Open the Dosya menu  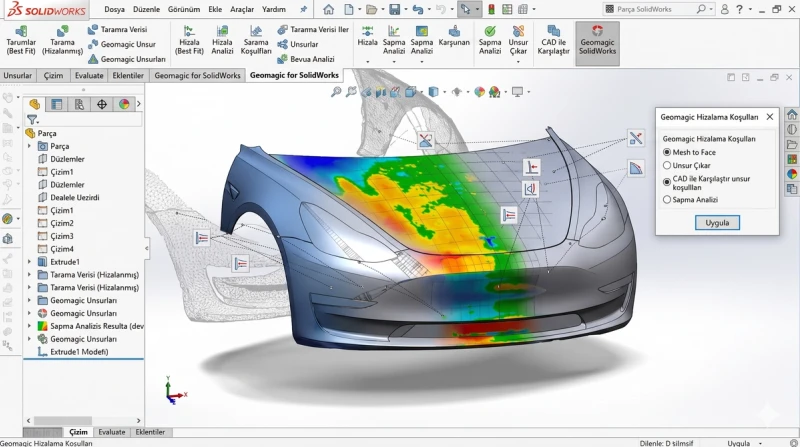click(x=114, y=9)
